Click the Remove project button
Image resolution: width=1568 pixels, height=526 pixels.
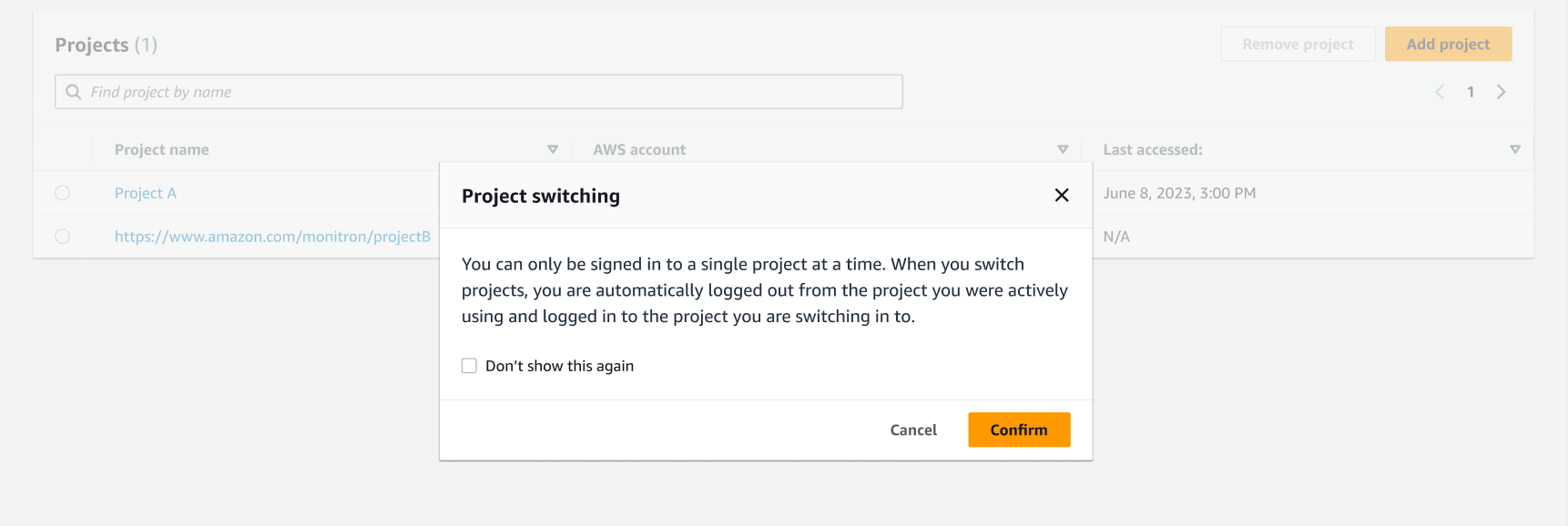[x=1298, y=44]
